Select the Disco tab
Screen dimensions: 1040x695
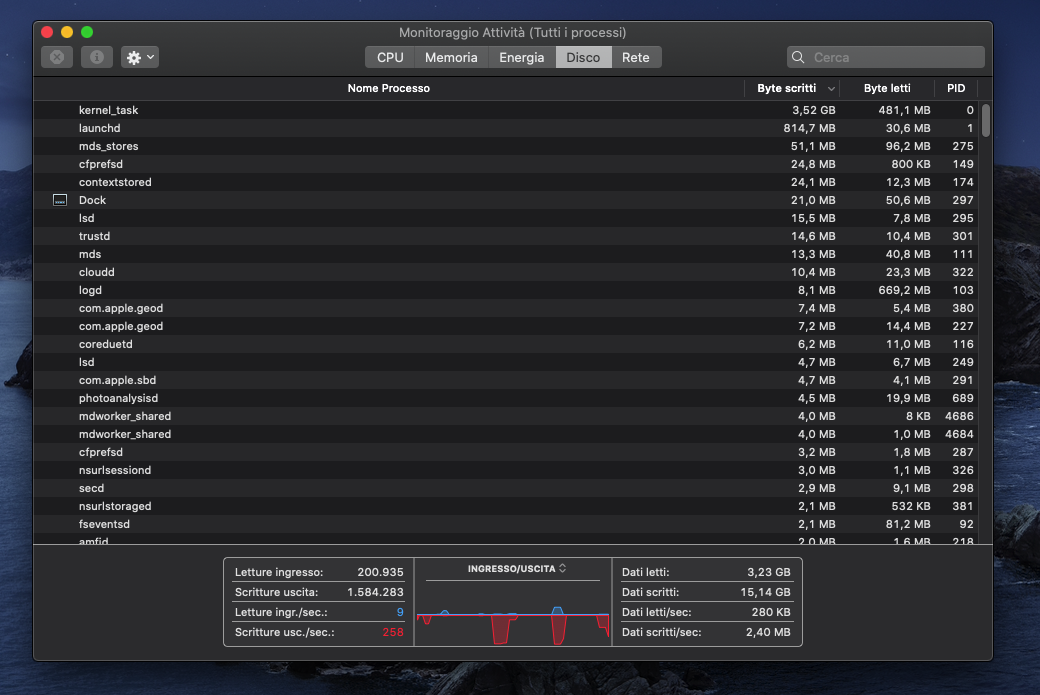point(583,57)
